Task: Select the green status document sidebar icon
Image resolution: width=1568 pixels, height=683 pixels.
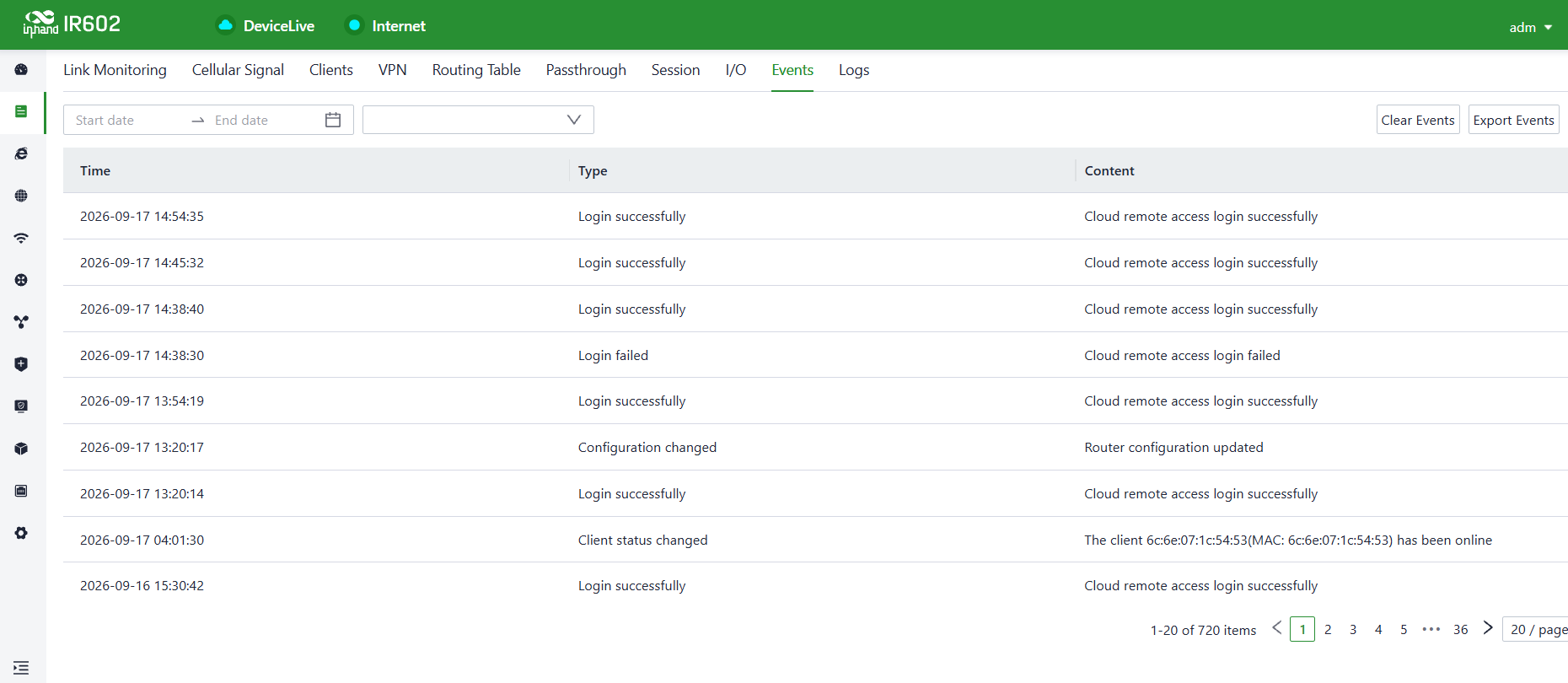Action: (21, 111)
